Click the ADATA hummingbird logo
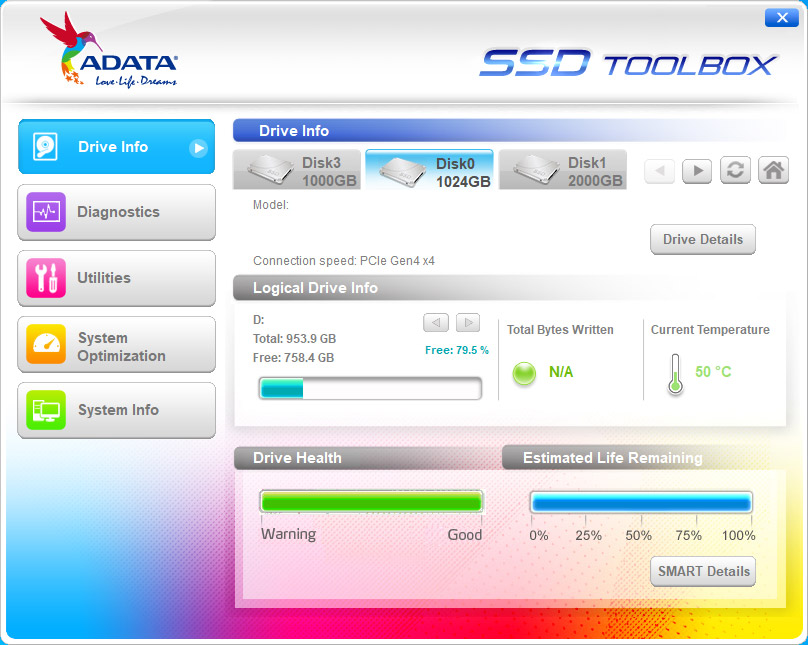This screenshot has width=808, height=645. pyautogui.click(x=109, y=50)
